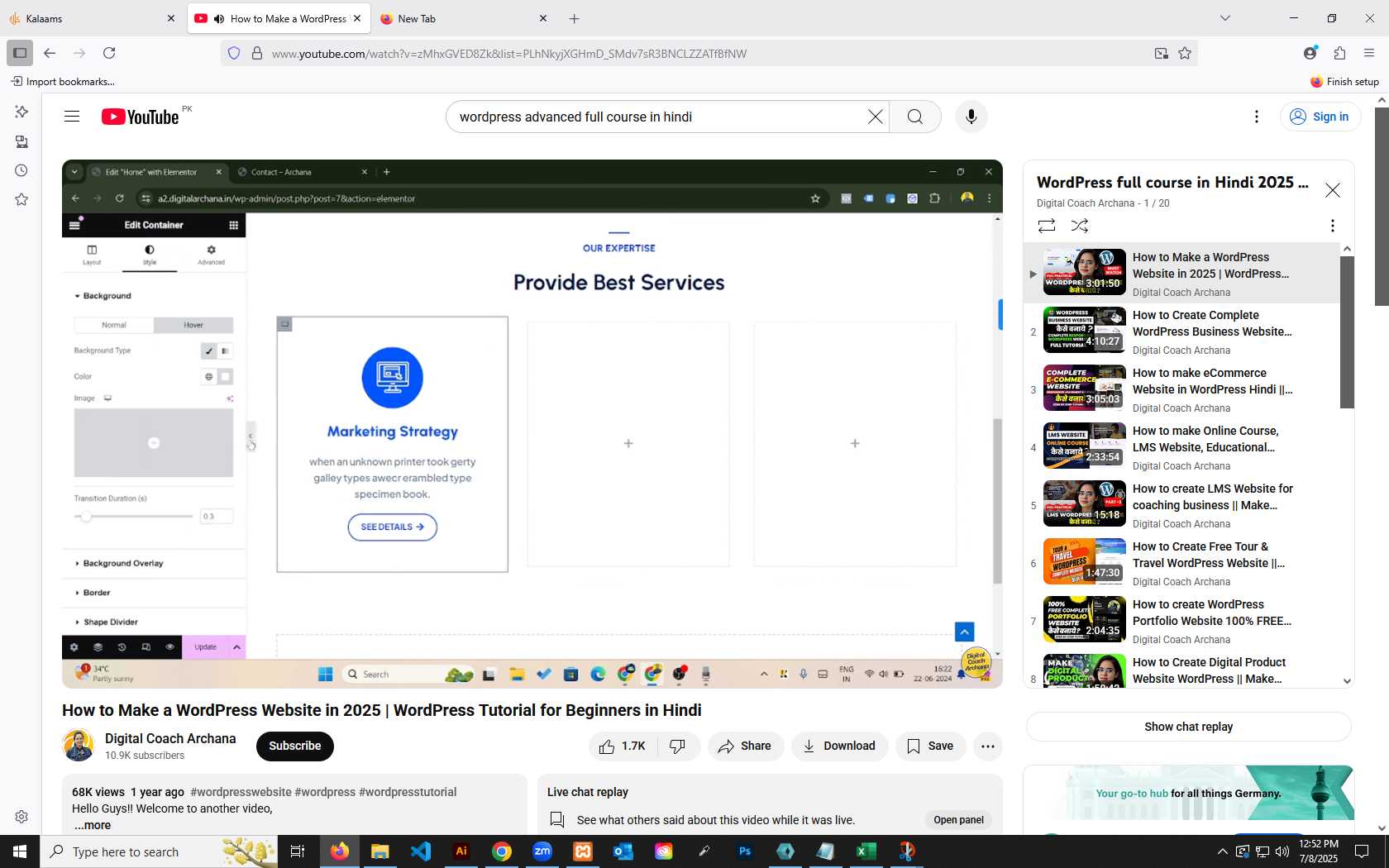
Task: Open Firefox sidebar settings gear
Action: [21, 817]
